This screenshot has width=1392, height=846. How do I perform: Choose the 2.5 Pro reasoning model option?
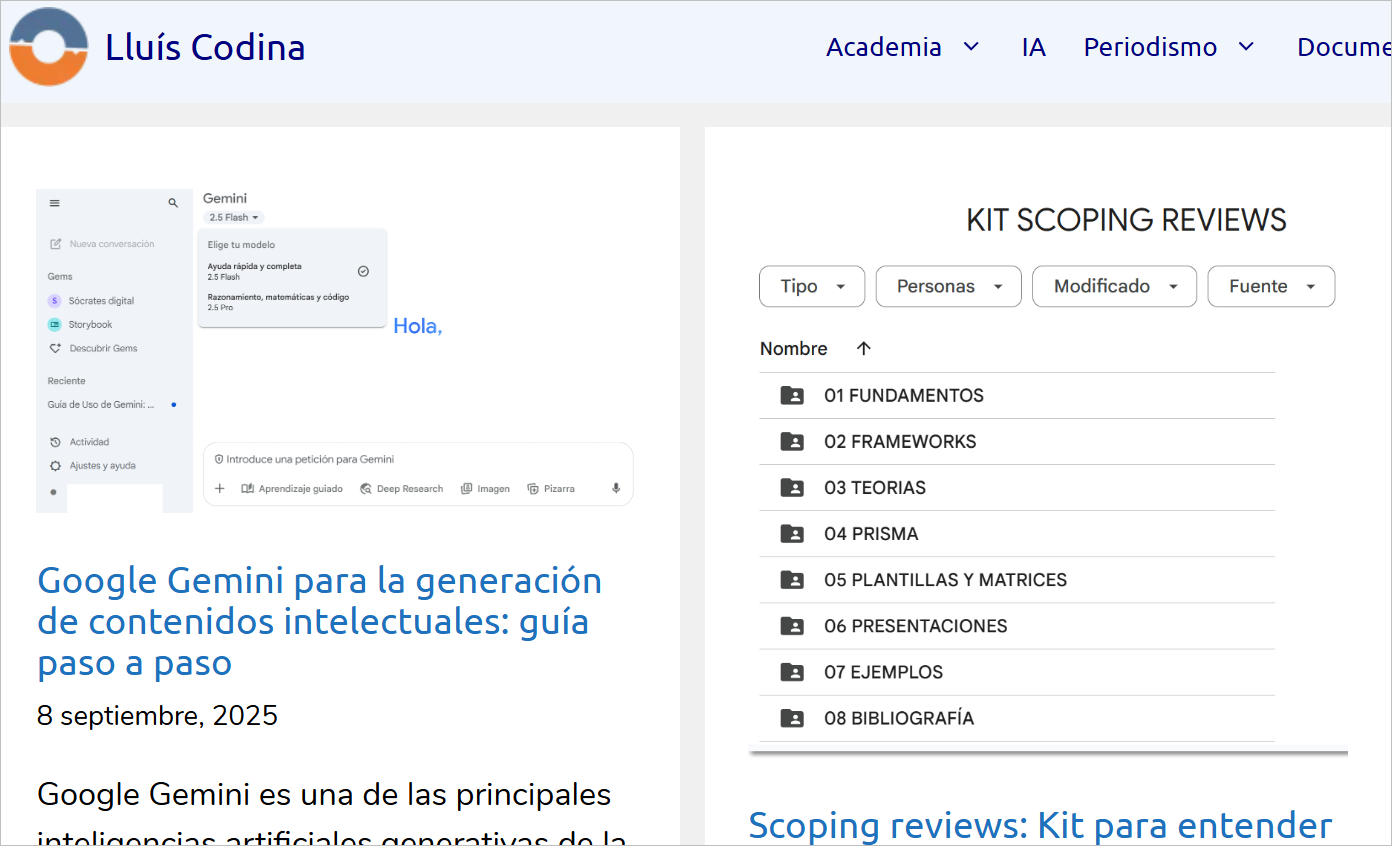point(278,302)
